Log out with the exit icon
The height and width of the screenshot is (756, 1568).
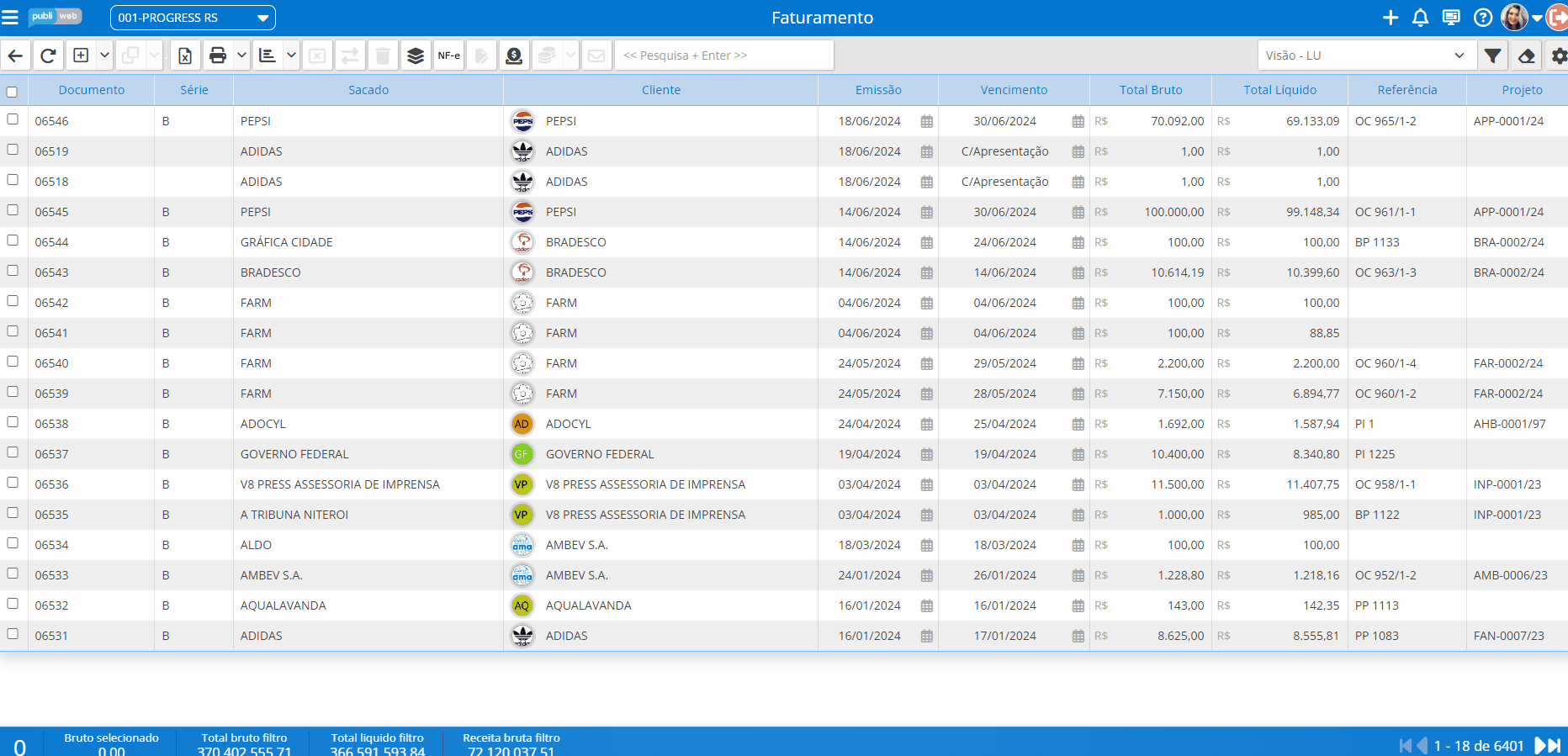(1557, 18)
